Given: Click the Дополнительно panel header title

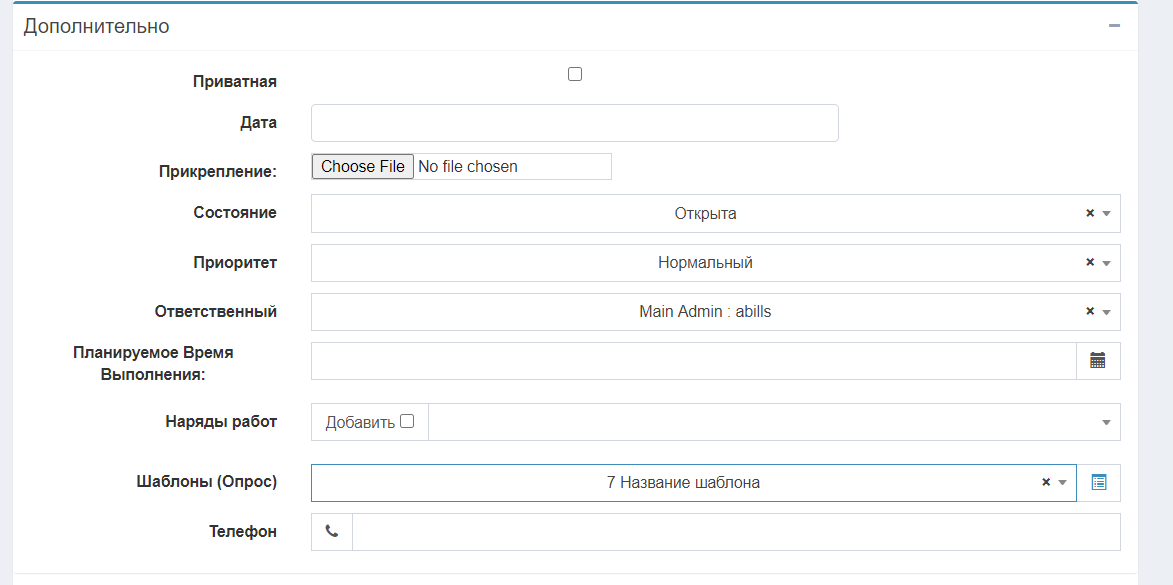Looking at the screenshot, I should [x=97, y=27].
